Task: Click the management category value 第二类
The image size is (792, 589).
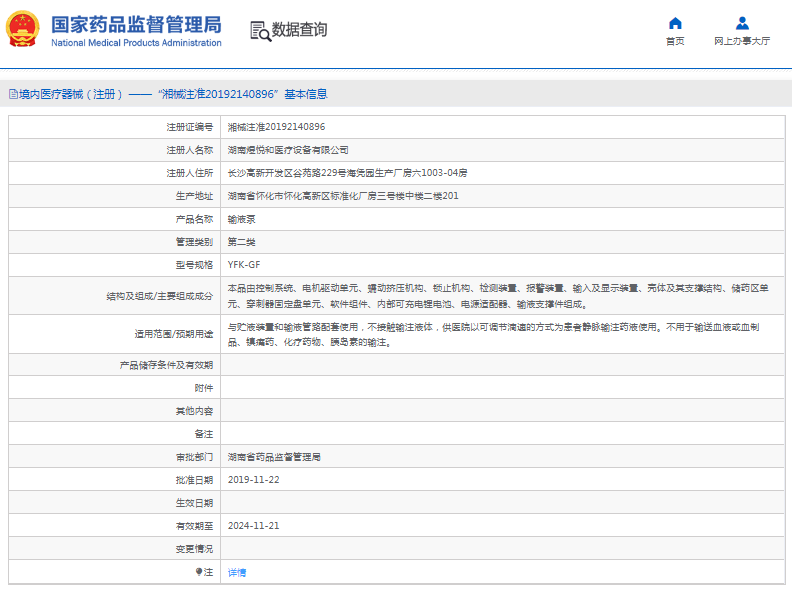Action: [242, 242]
